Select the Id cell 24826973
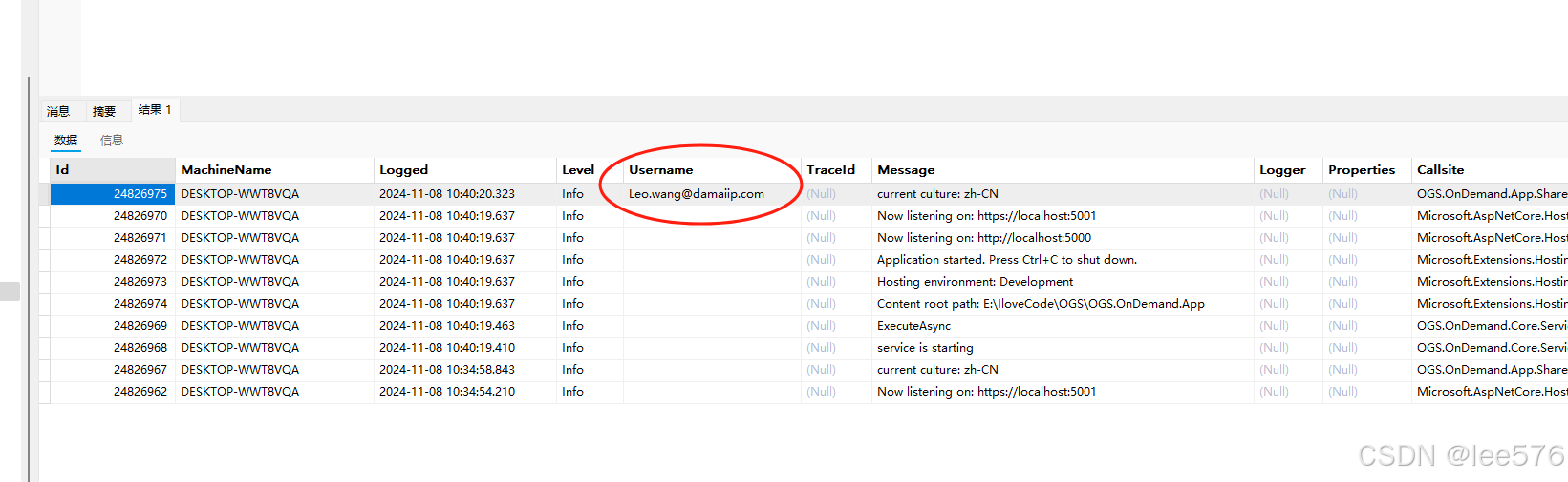The width and height of the screenshot is (1568, 482). click(x=113, y=282)
